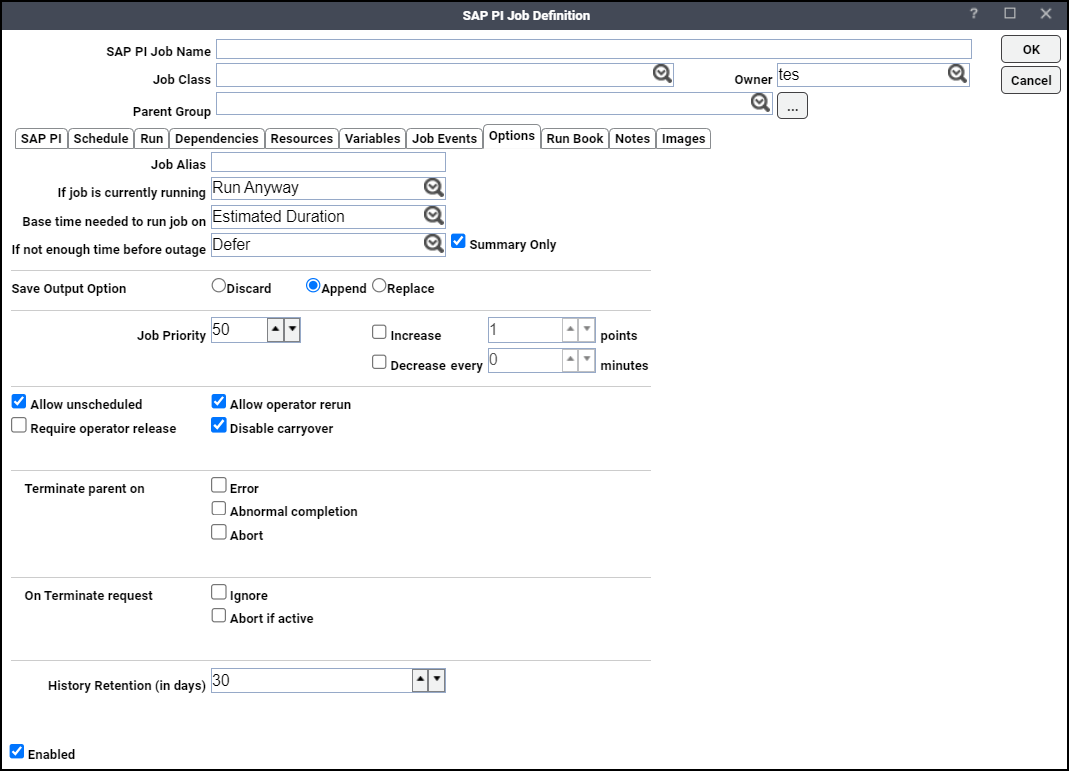Image resolution: width=1069 pixels, height=771 pixels.
Task: Open the Resources tab
Action: pos(301,138)
